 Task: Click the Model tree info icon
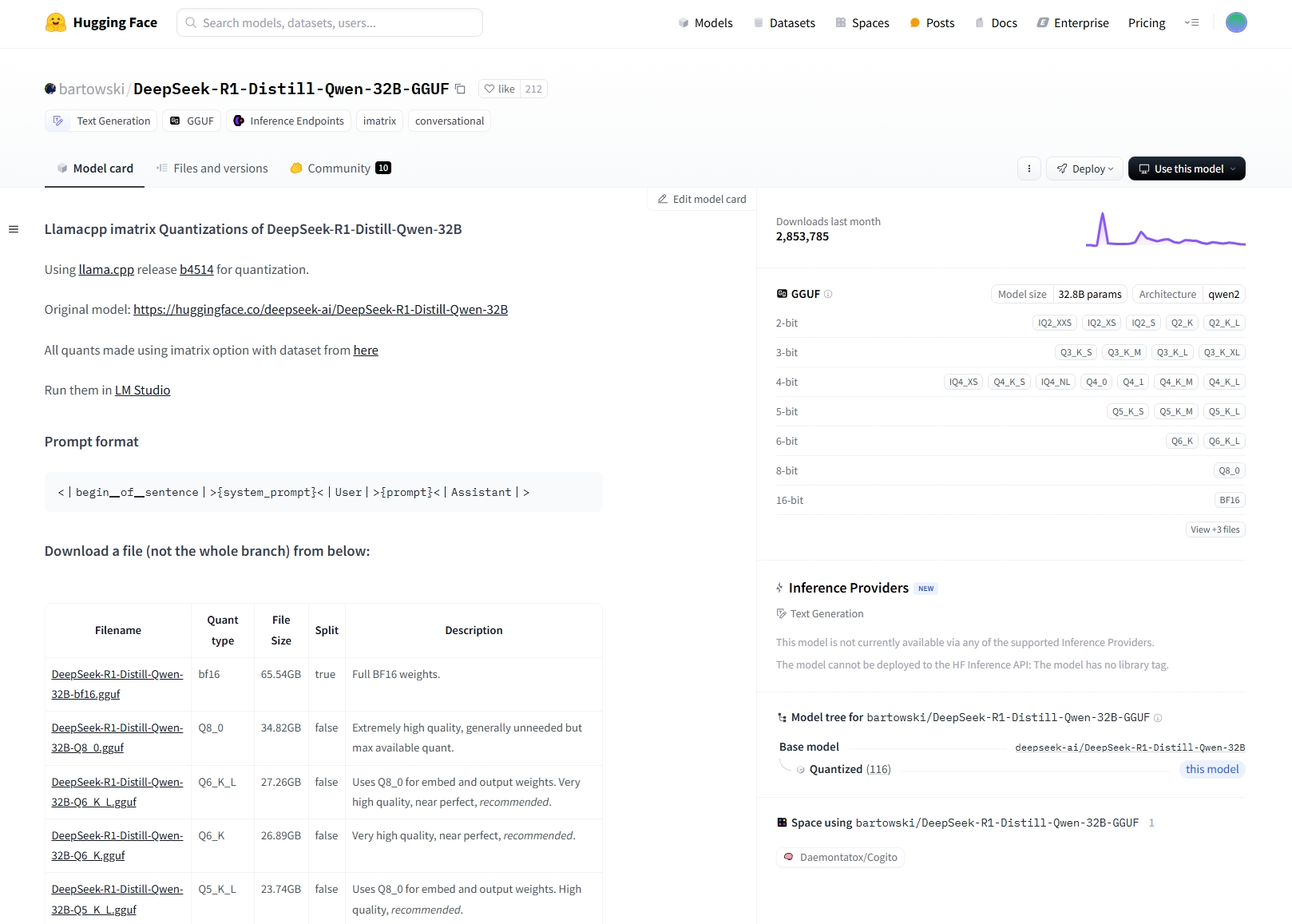[1158, 717]
